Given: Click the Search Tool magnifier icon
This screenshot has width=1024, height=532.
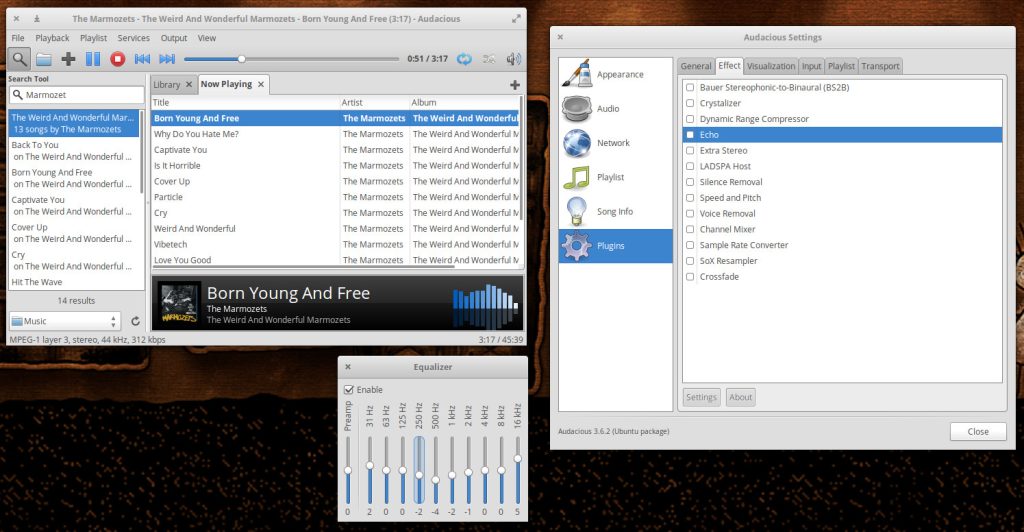Looking at the screenshot, I should [x=20, y=59].
